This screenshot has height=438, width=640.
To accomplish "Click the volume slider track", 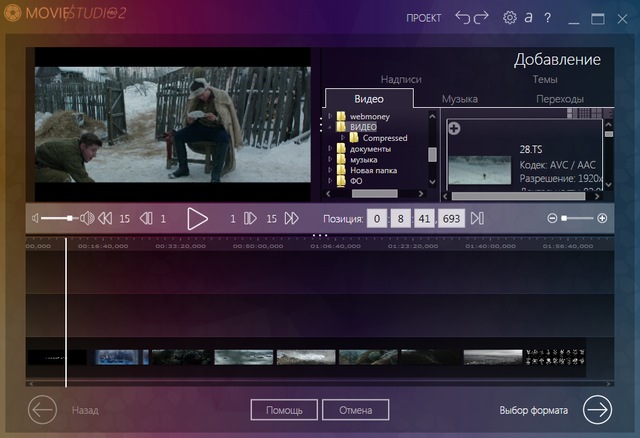I will click(58, 218).
